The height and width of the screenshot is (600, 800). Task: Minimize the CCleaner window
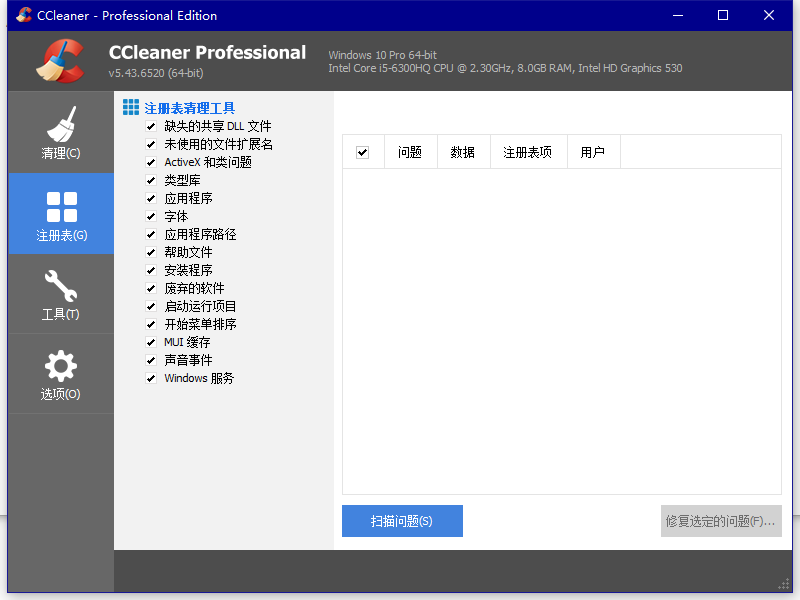[x=678, y=15]
